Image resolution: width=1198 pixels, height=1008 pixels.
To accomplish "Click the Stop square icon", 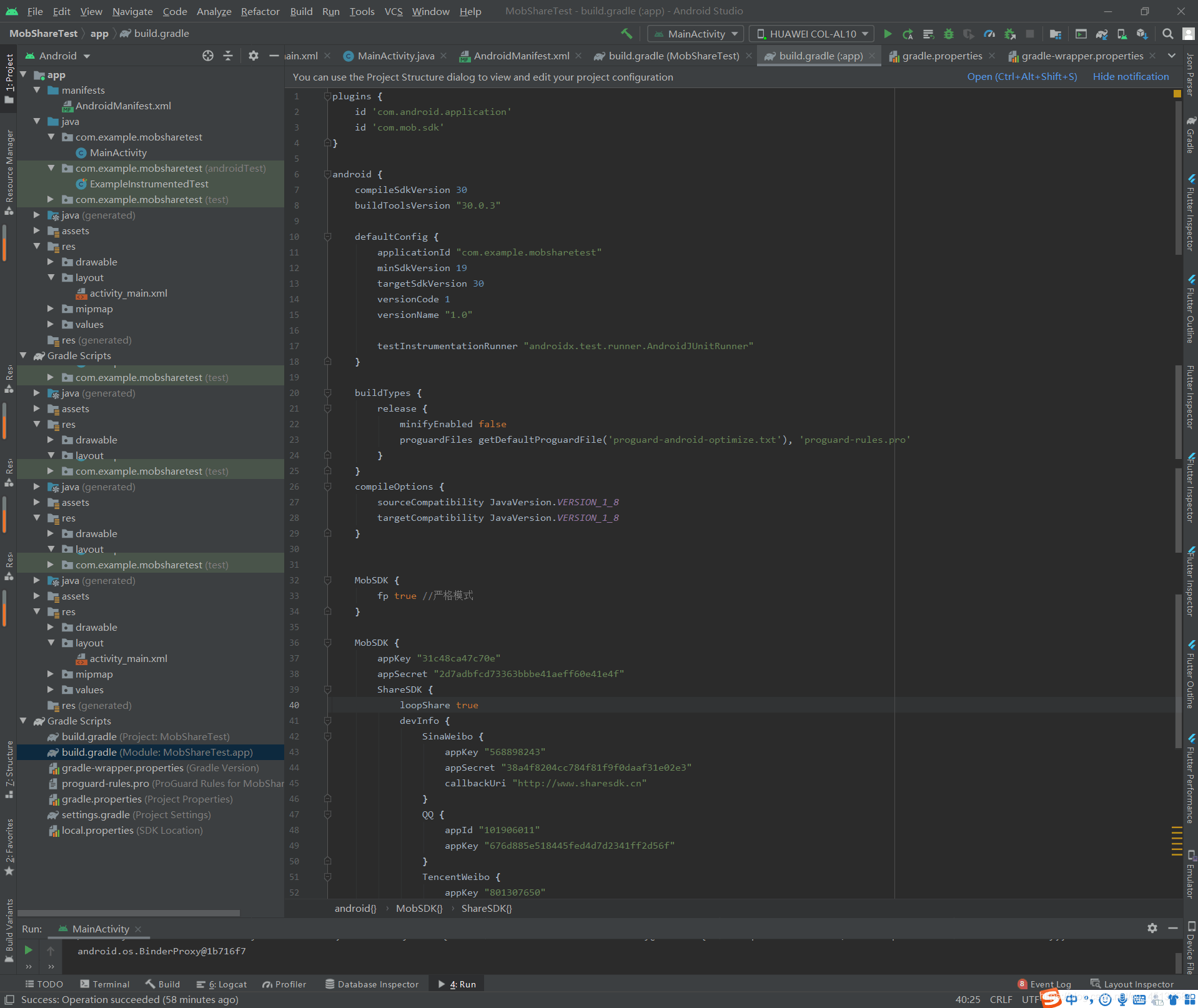I will click(1030, 34).
